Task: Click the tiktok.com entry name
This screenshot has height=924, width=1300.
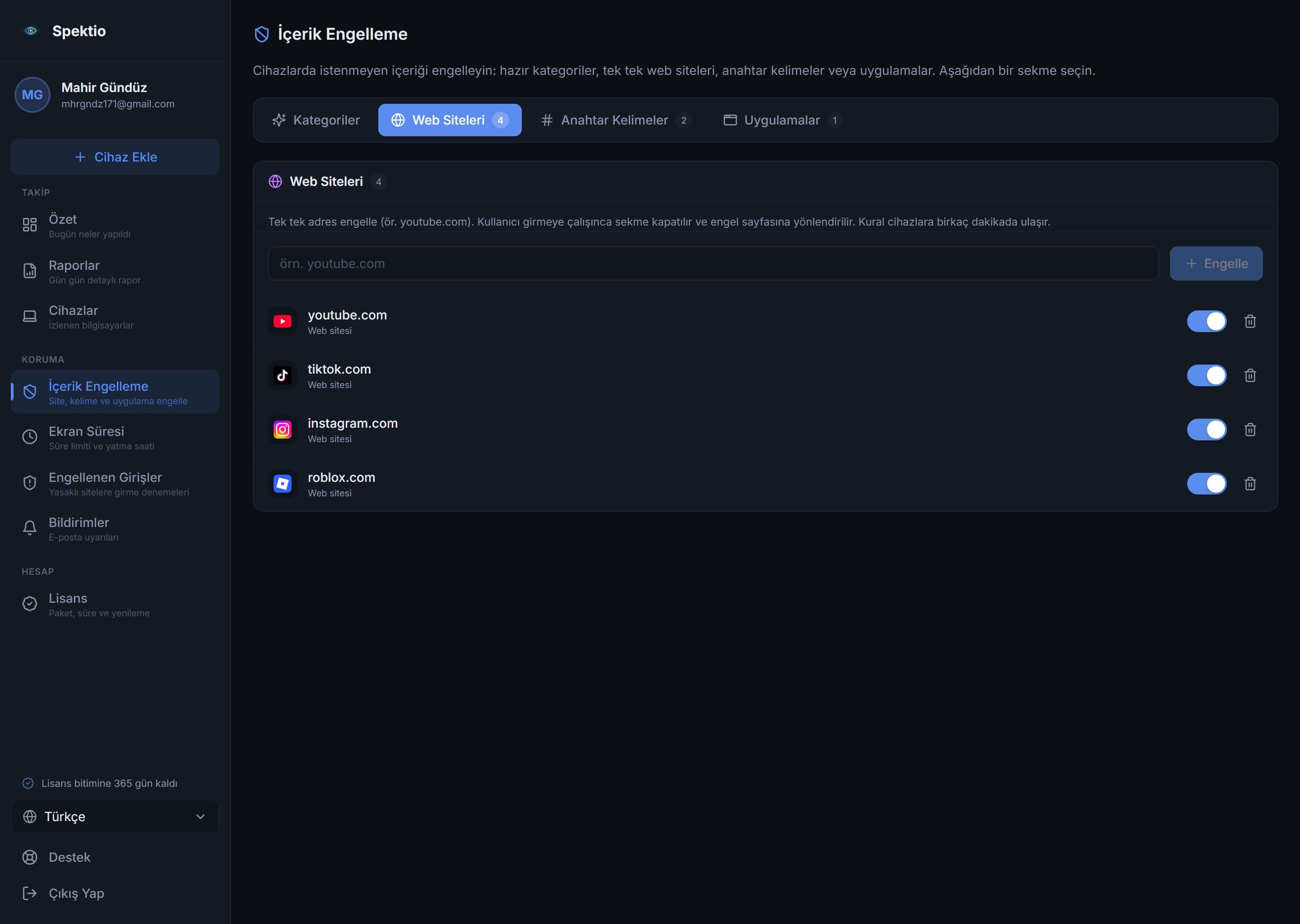Action: coord(339,369)
